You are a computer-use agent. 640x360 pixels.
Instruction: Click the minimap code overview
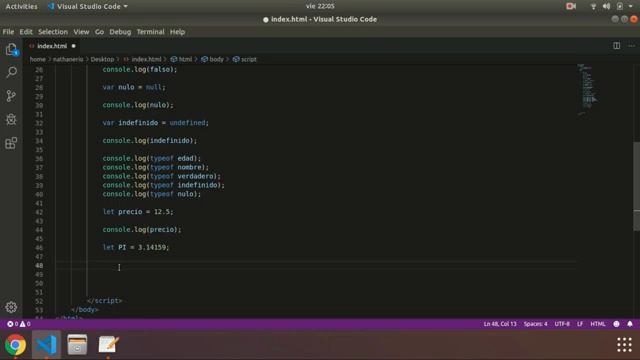tap(587, 89)
